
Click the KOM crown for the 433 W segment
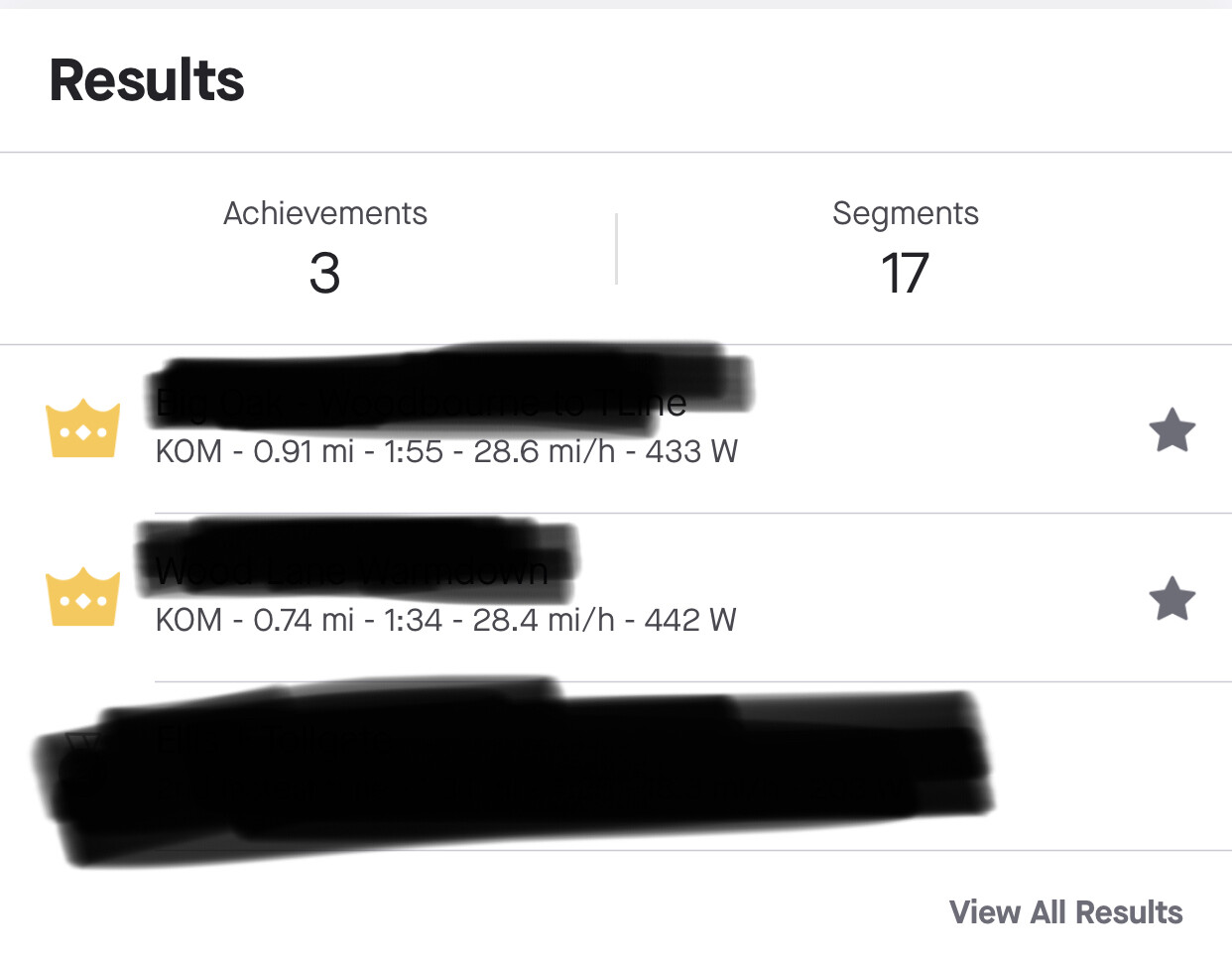click(x=83, y=428)
